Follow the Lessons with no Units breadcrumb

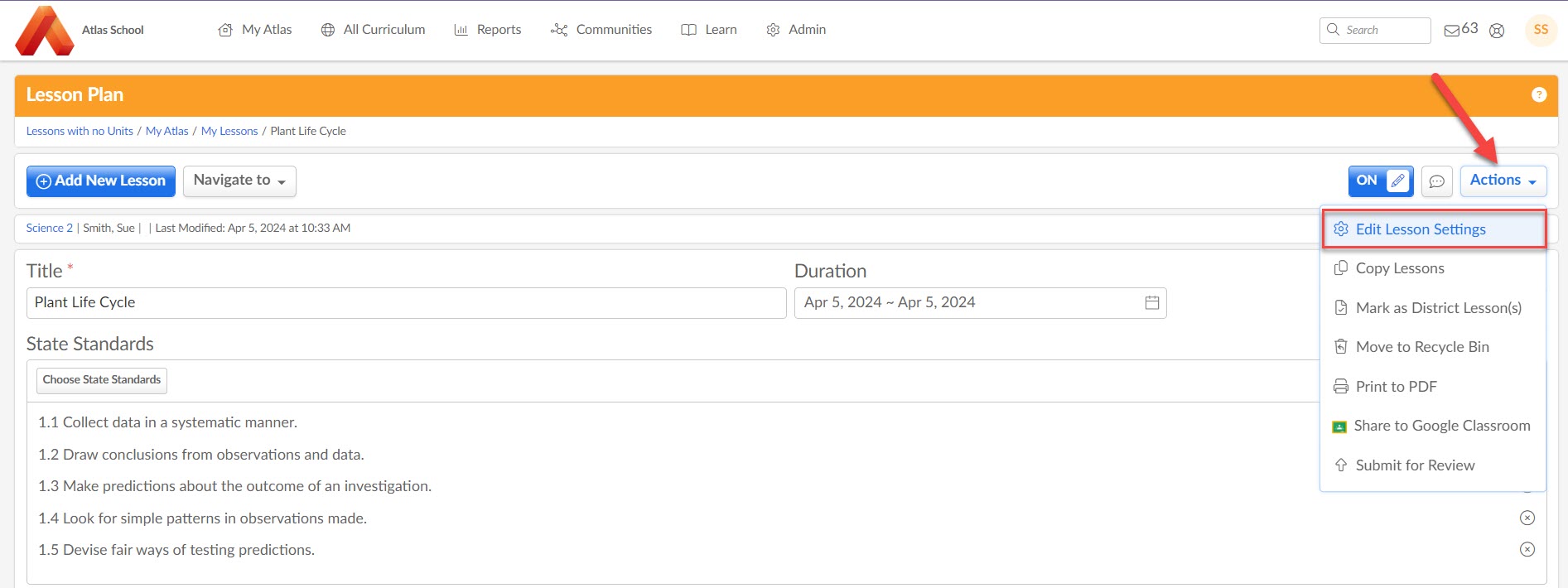pyautogui.click(x=80, y=131)
